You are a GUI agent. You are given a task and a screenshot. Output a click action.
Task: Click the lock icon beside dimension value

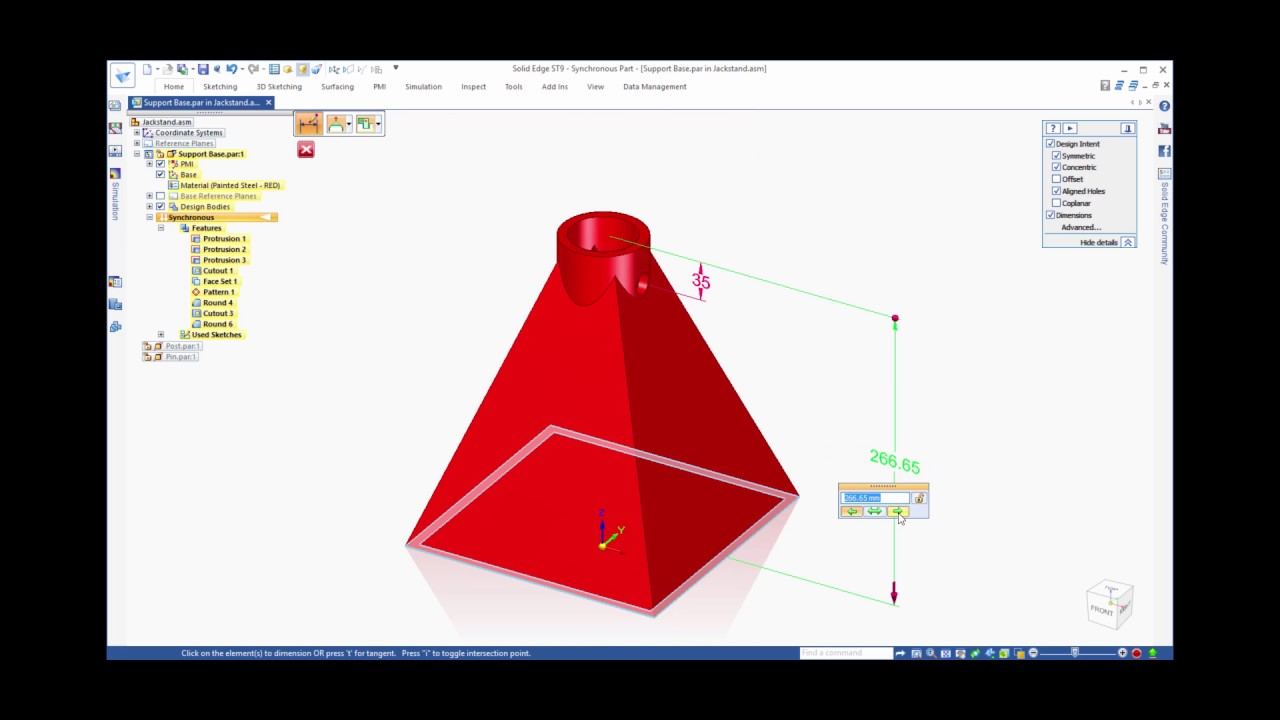919,498
